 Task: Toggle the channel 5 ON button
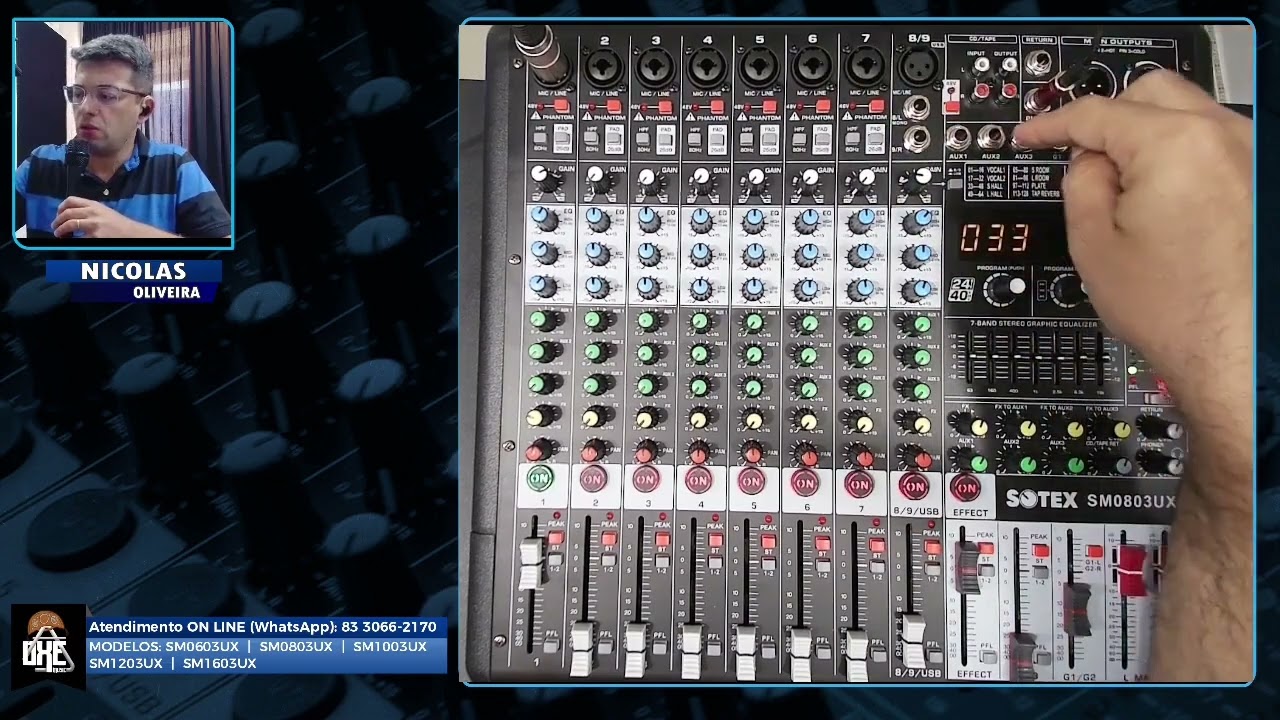(x=751, y=481)
